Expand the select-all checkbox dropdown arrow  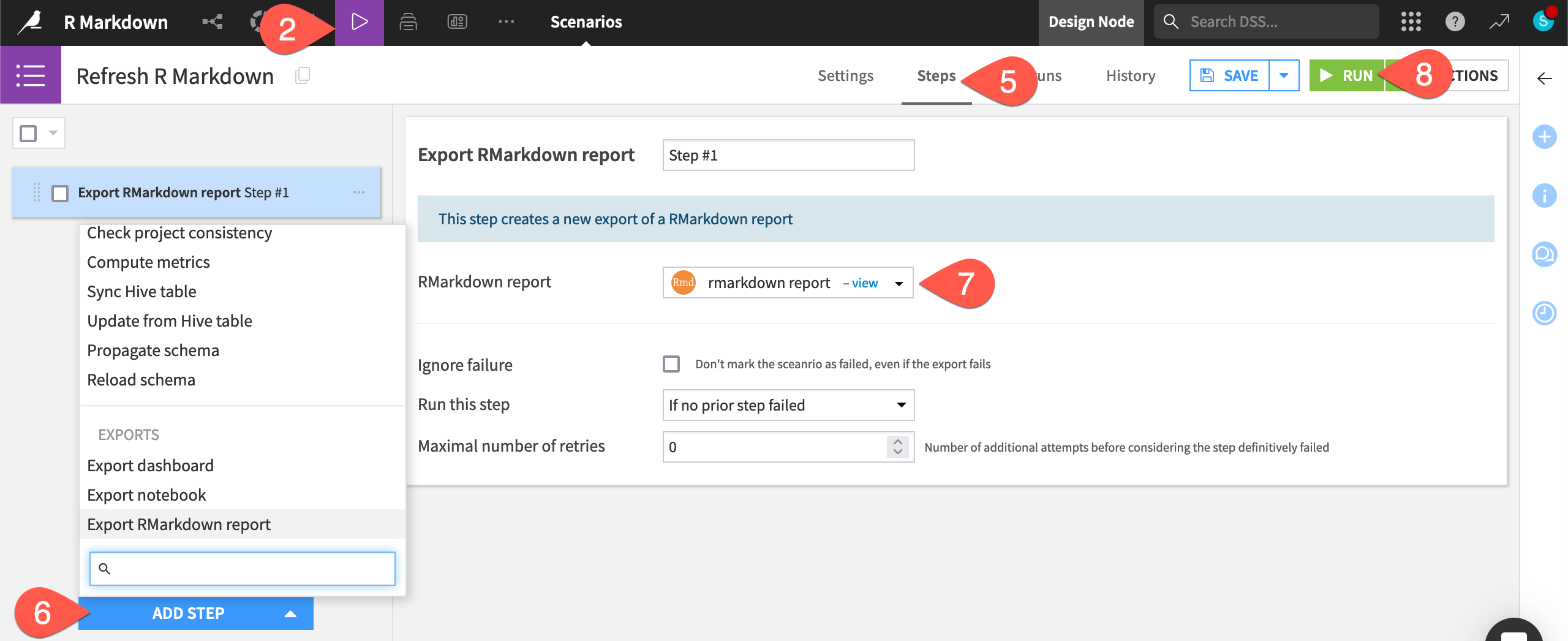click(53, 133)
